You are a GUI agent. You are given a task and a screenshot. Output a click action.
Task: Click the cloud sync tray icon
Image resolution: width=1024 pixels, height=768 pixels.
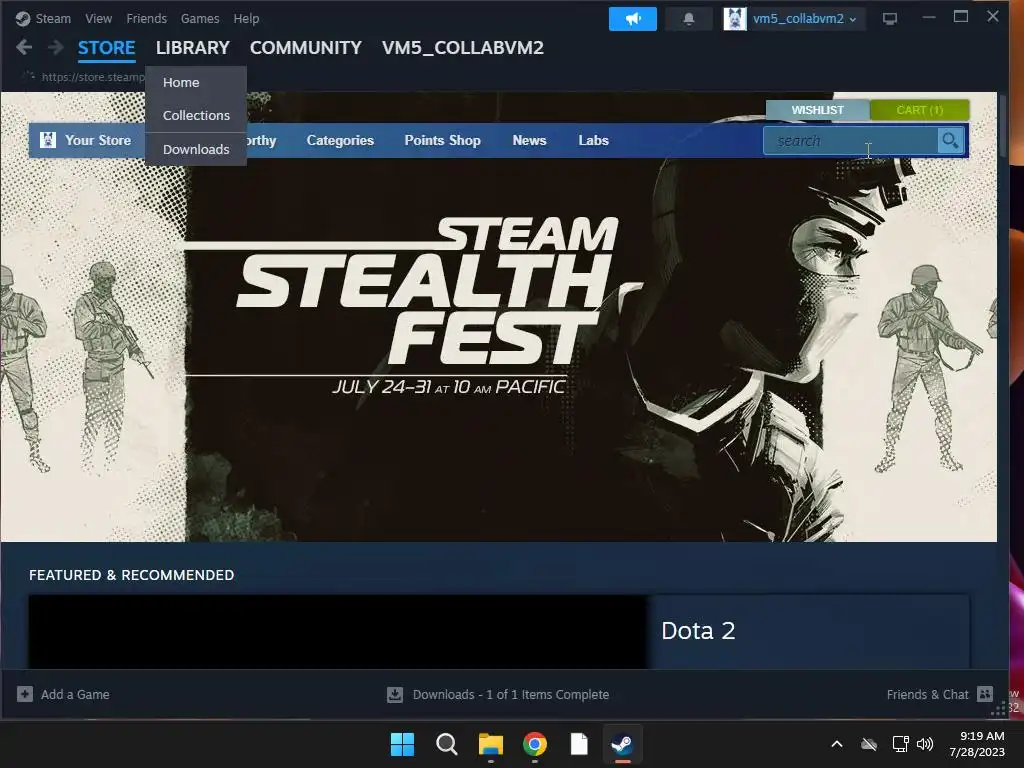[869, 744]
